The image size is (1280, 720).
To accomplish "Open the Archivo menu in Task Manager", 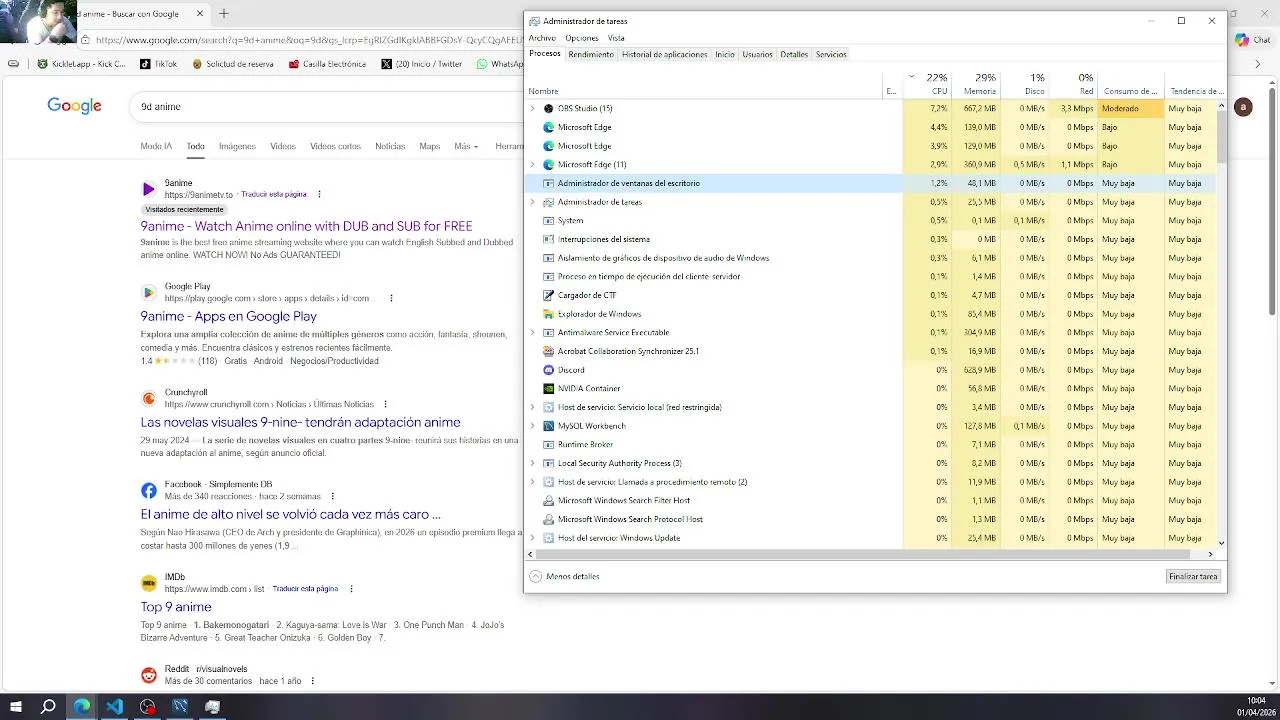I will point(542,38).
